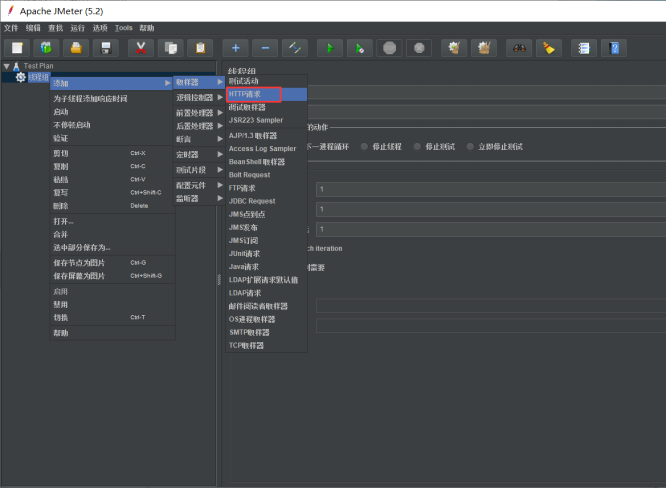Image resolution: width=666 pixels, height=488 pixels.
Task: Click the New test plan toolbar icon
Action: pos(18,48)
